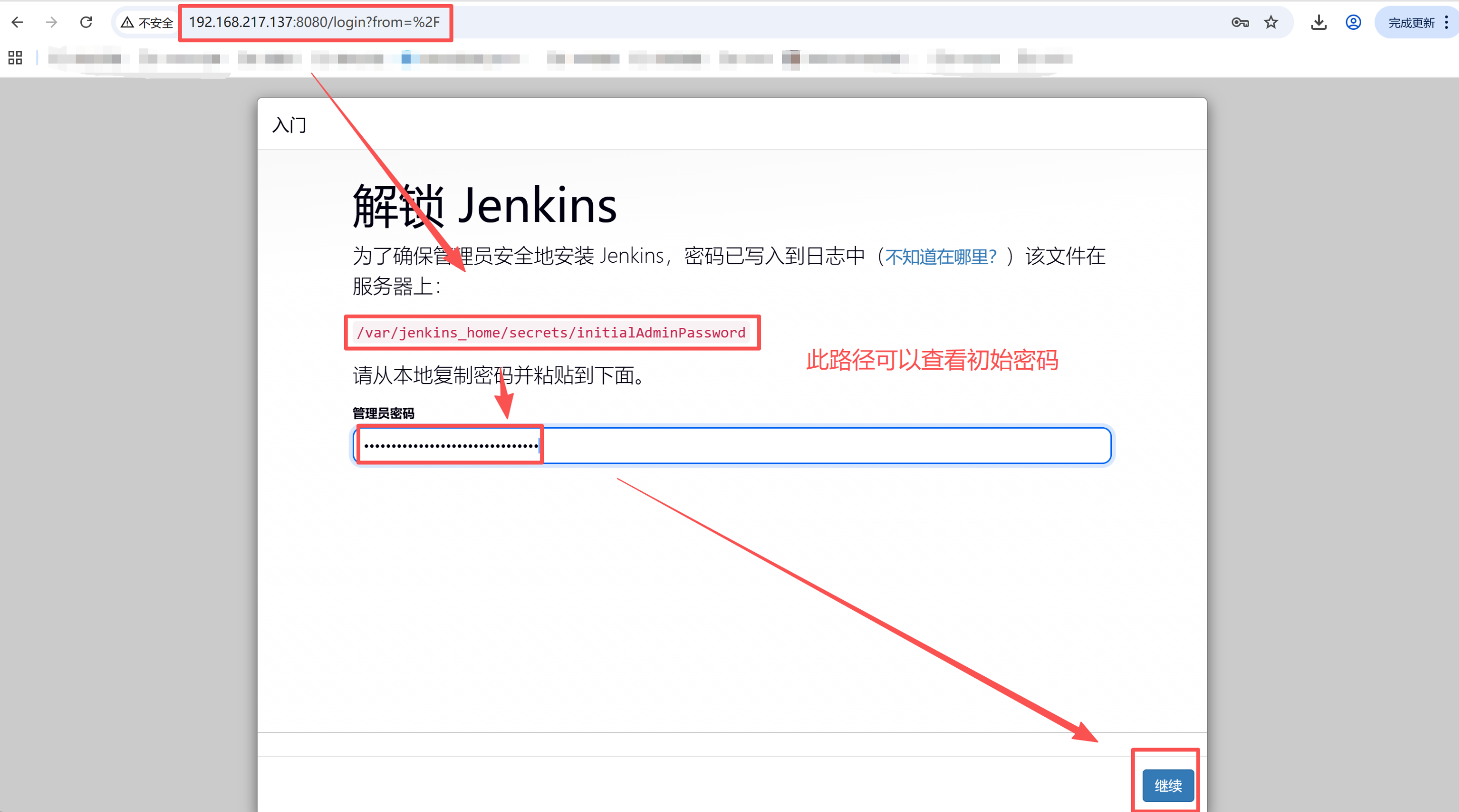Click the /var/jenkins_home/secrets/initialAdminPassword path text

pos(551,332)
